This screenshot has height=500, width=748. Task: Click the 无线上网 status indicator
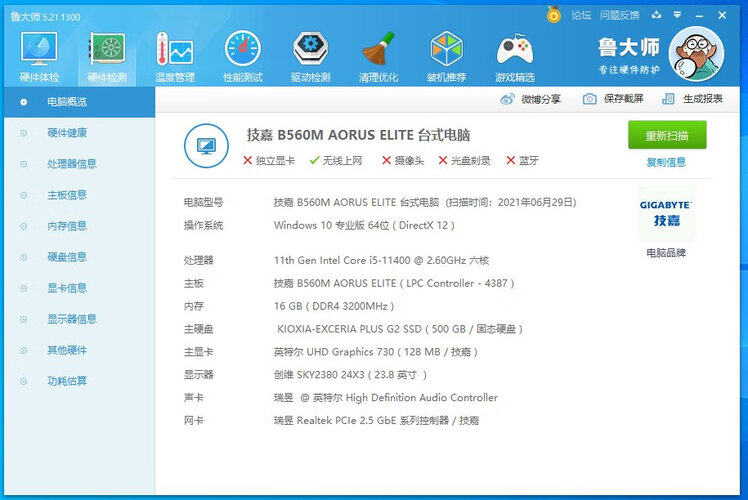[x=335, y=161]
